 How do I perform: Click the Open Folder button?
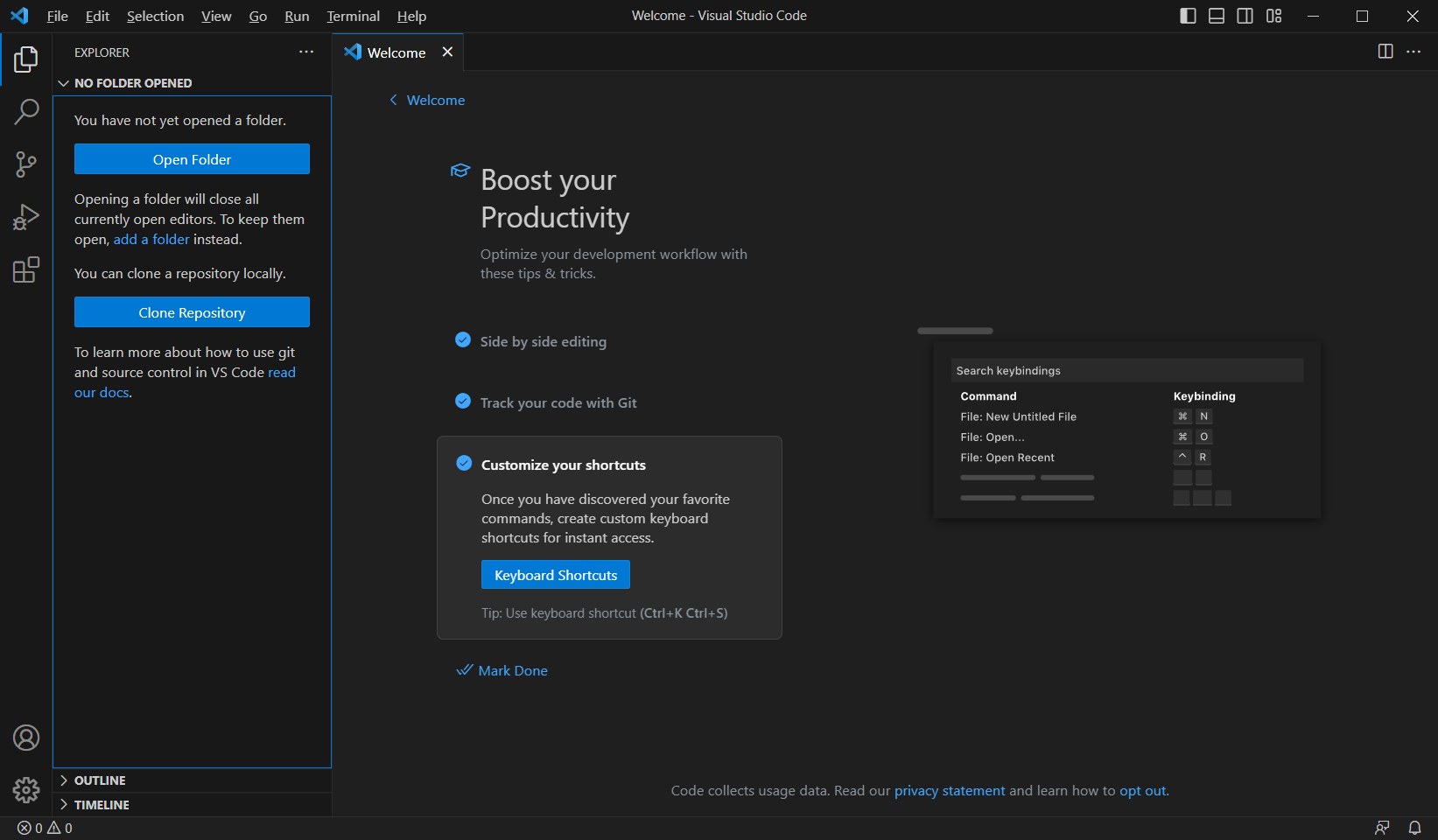click(192, 159)
